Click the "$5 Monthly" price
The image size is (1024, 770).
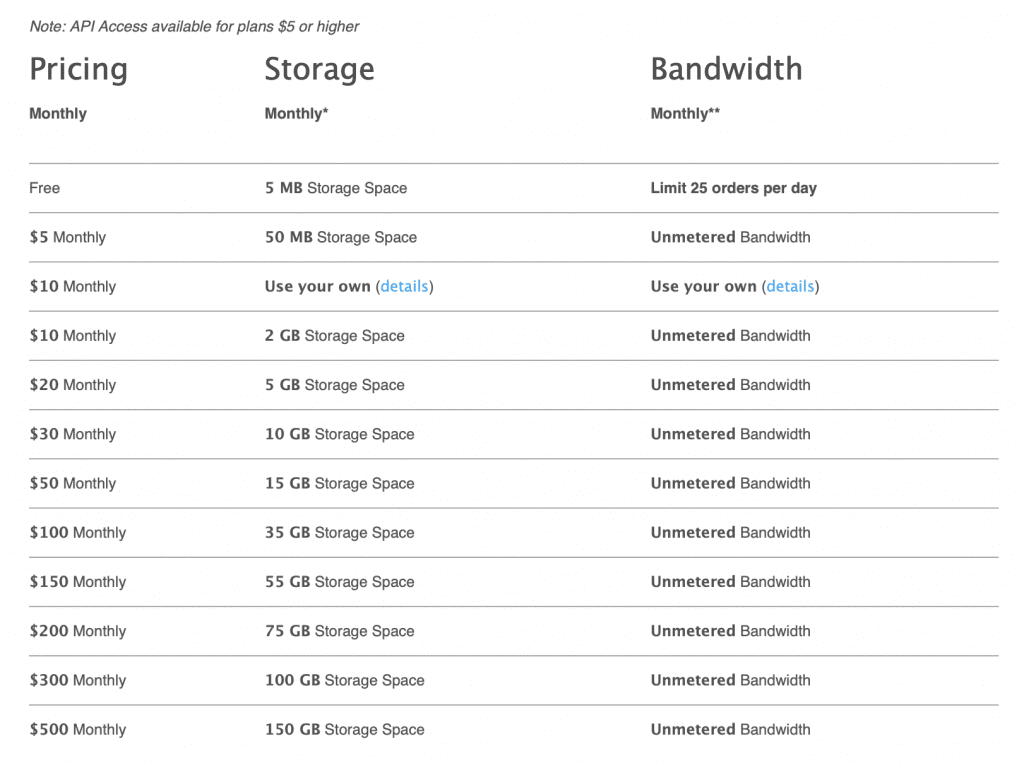click(x=67, y=237)
